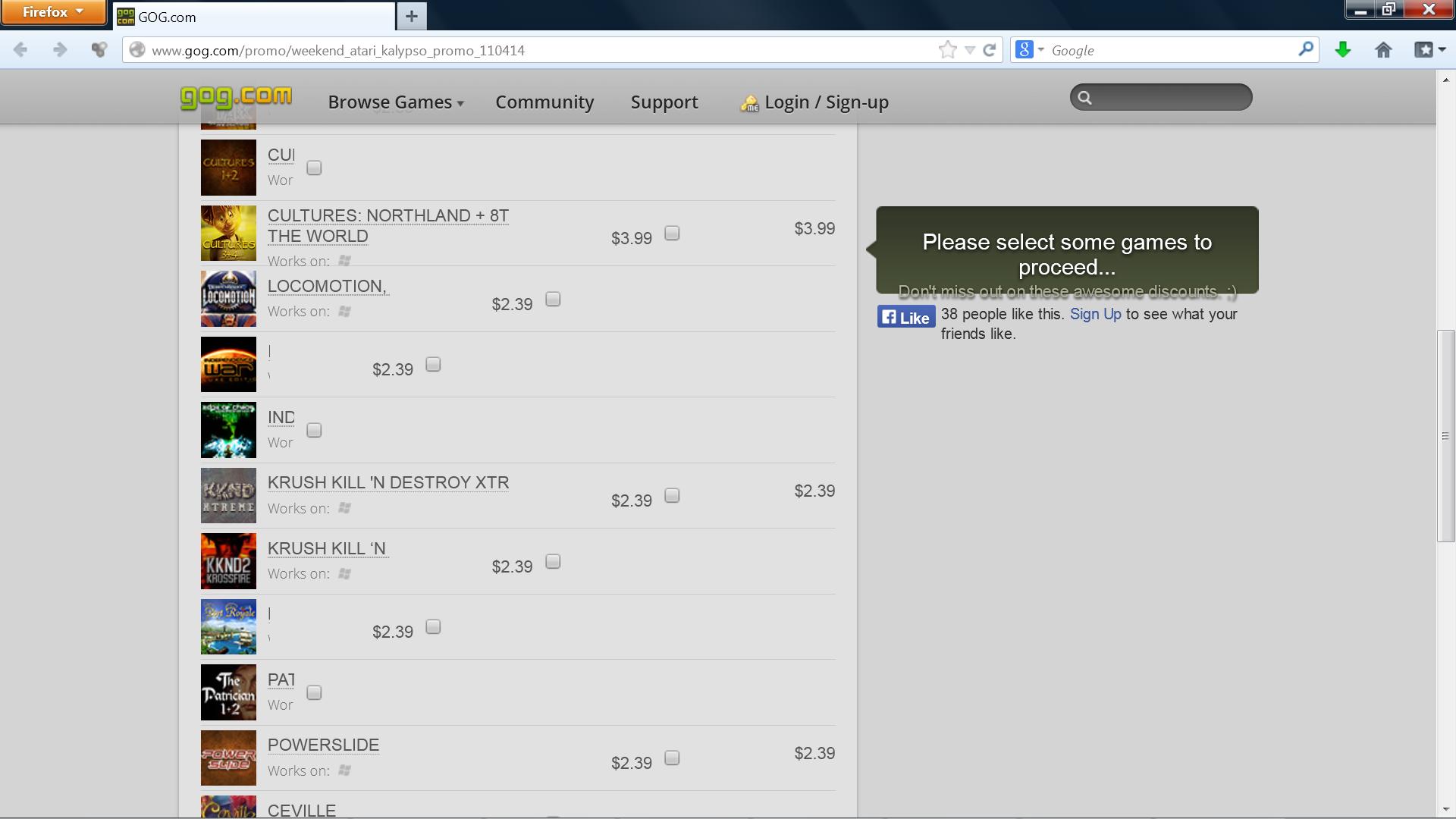Image resolution: width=1456 pixels, height=819 pixels.
Task: Open the search engine selector dropdown
Action: point(1031,50)
